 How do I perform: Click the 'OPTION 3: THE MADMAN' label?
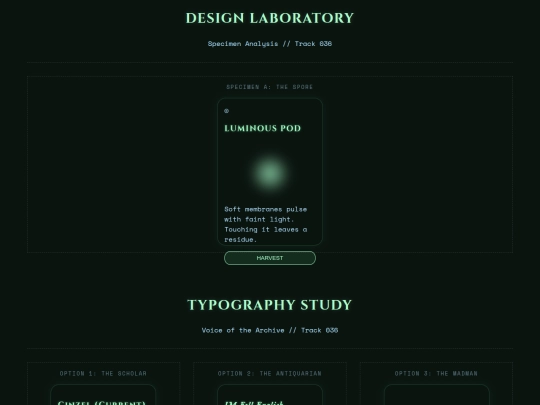click(x=436, y=373)
